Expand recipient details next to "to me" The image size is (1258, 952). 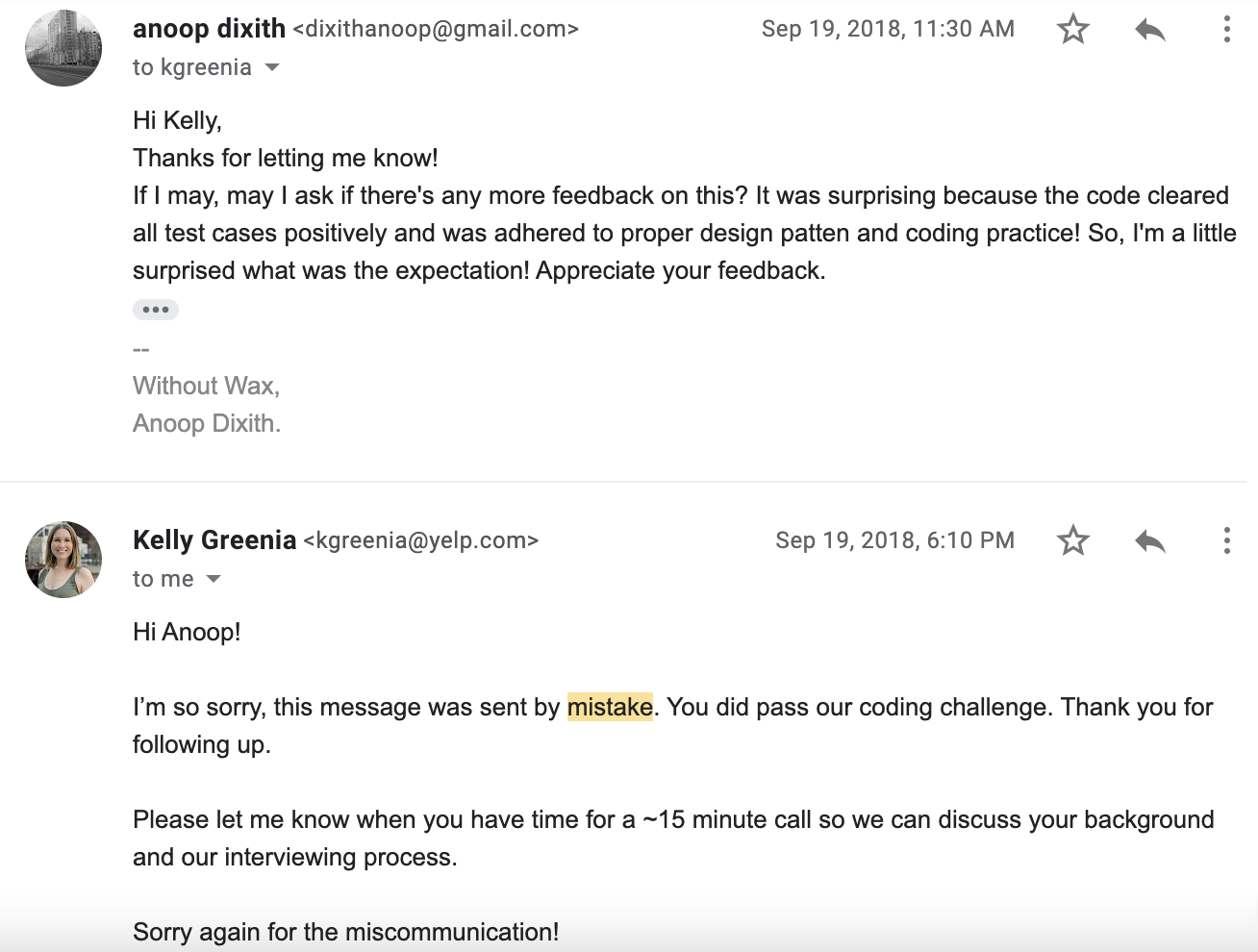click(x=214, y=579)
